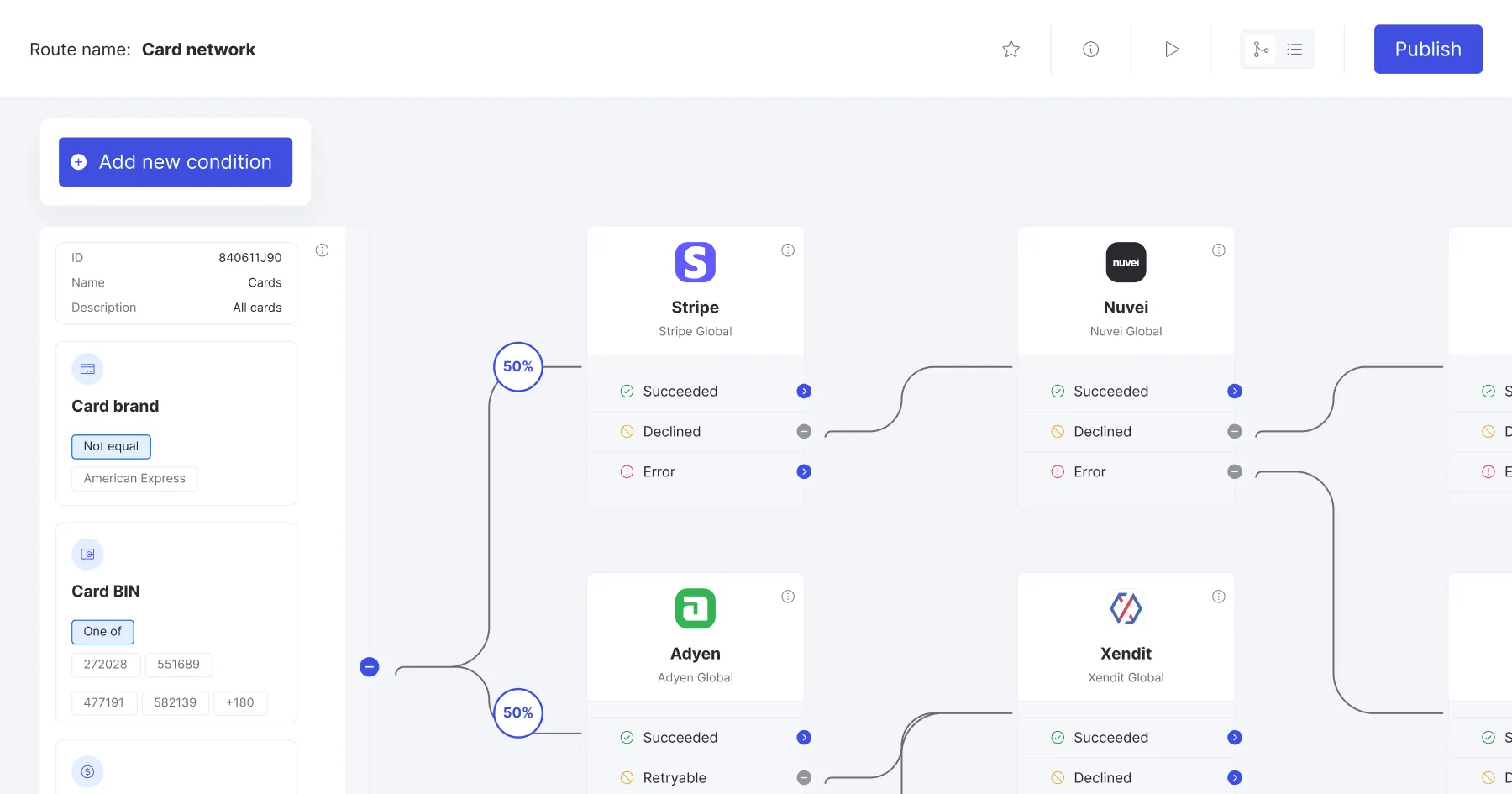Open route info from the top toolbar
1512x794 pixels.
point(1090,50)
